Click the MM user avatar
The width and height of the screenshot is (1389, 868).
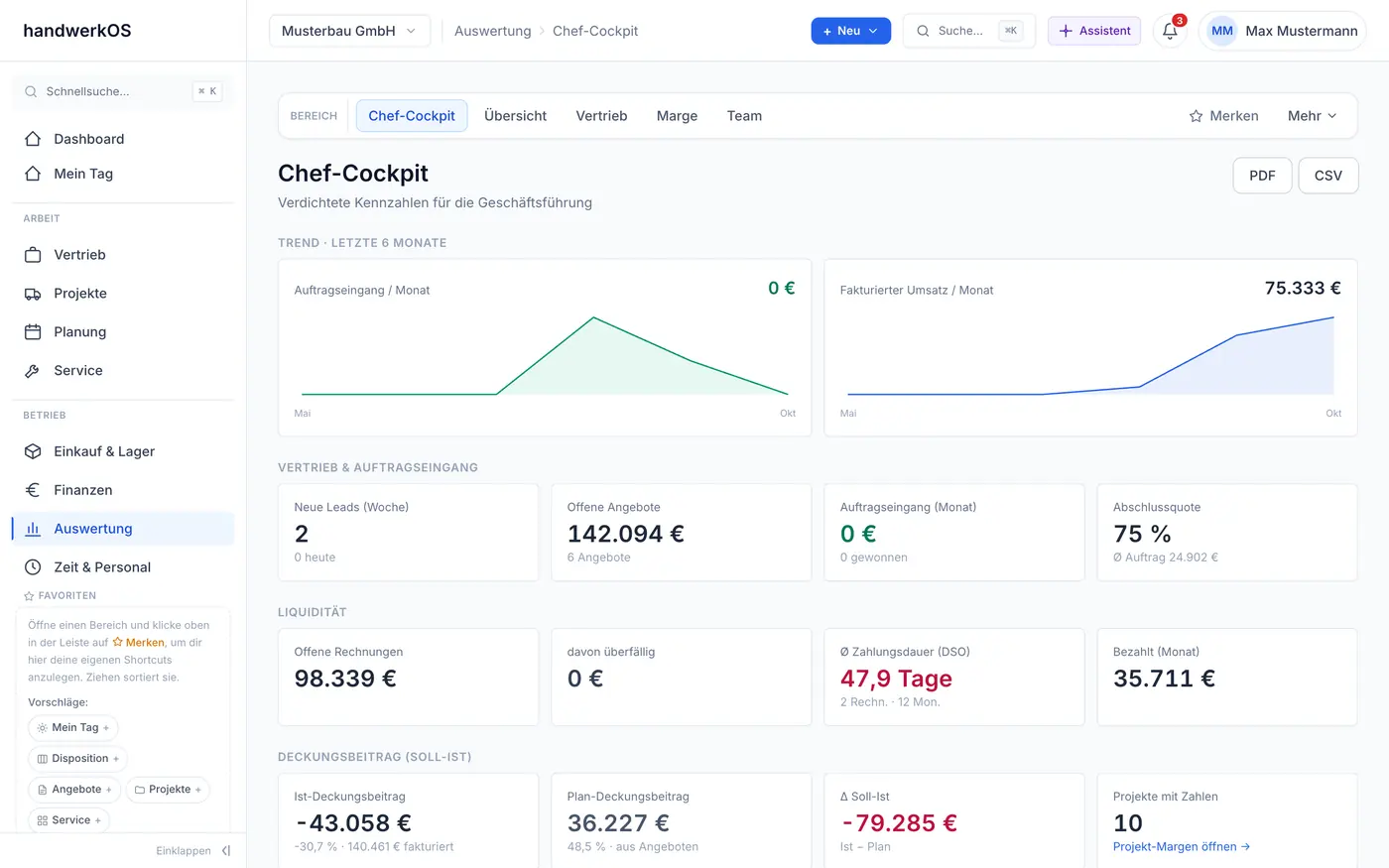1222,31
